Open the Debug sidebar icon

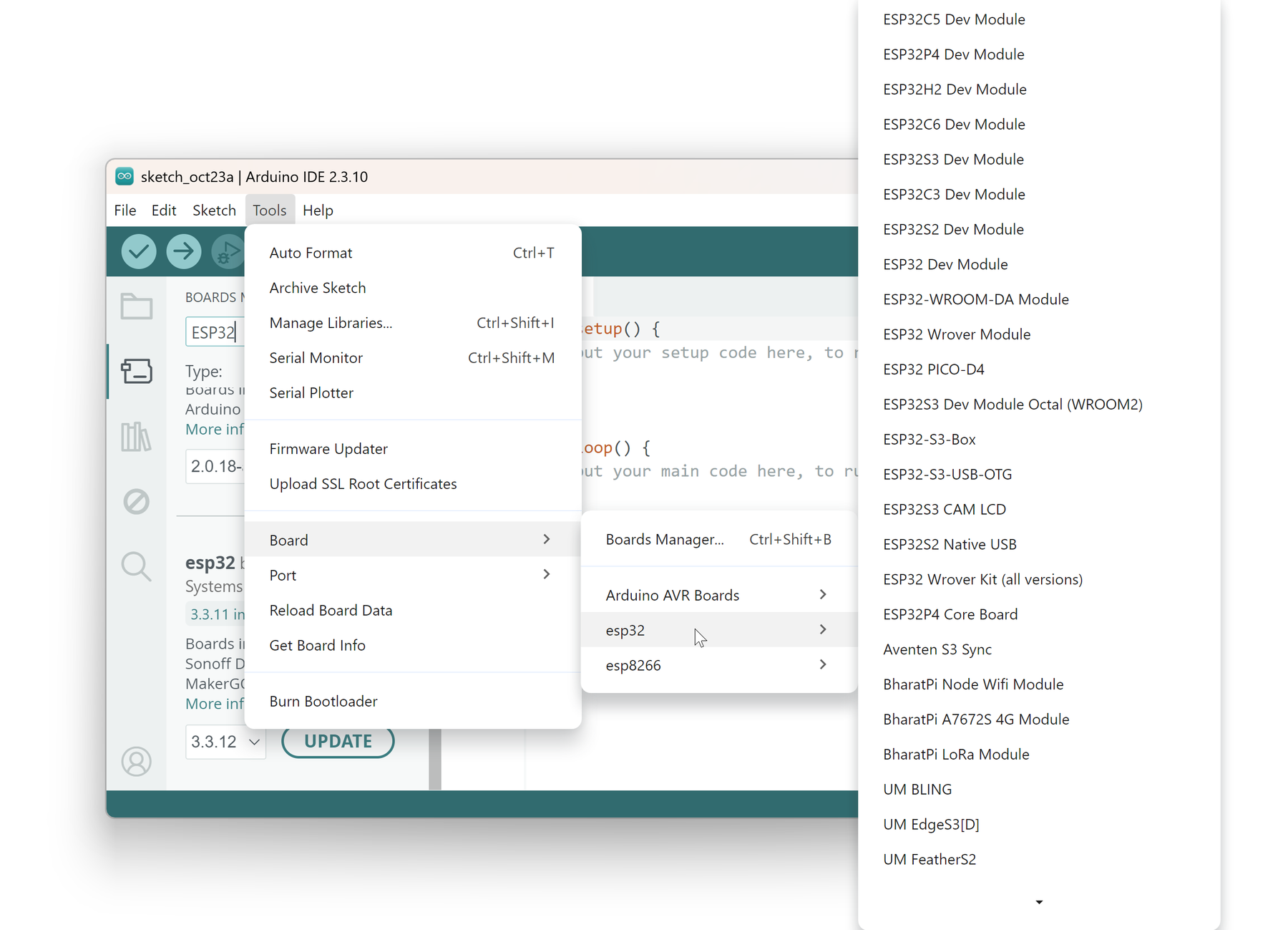tap(136, 501)
